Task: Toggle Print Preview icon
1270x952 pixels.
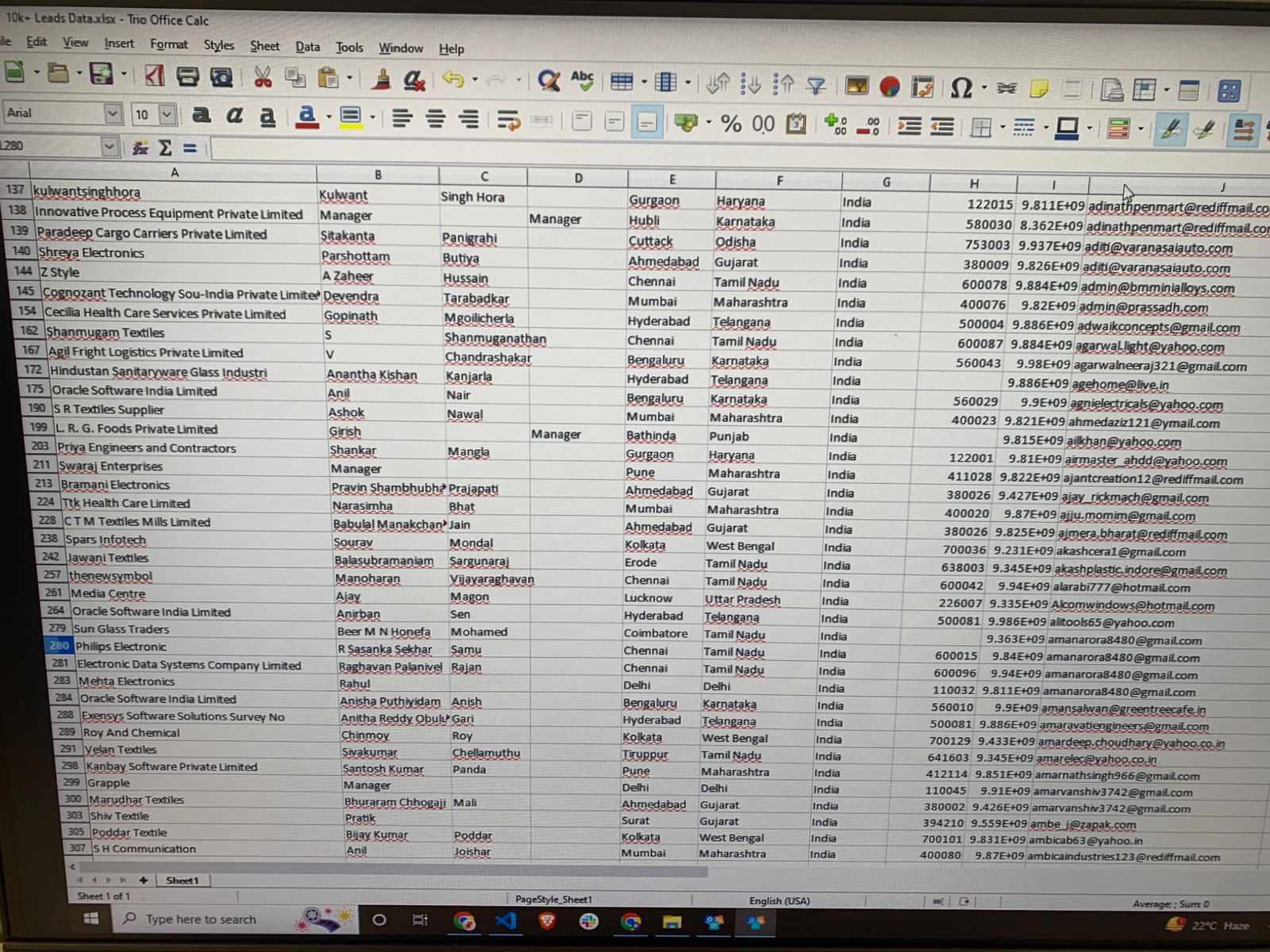Action: (x=221, y=77)
